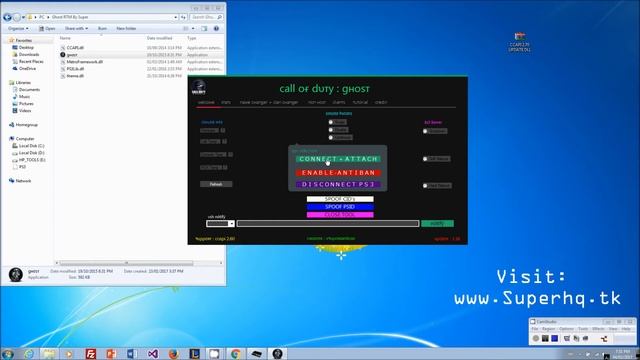
Task: Open the Windows Start menu
Action: click(7, 354)
